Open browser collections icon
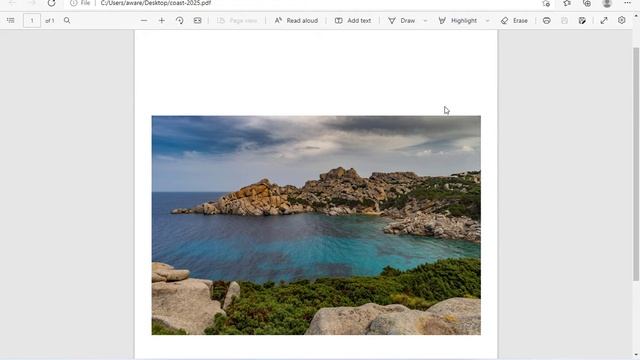Viewport: 640px width, 360px height. click(x=587, y=3)
